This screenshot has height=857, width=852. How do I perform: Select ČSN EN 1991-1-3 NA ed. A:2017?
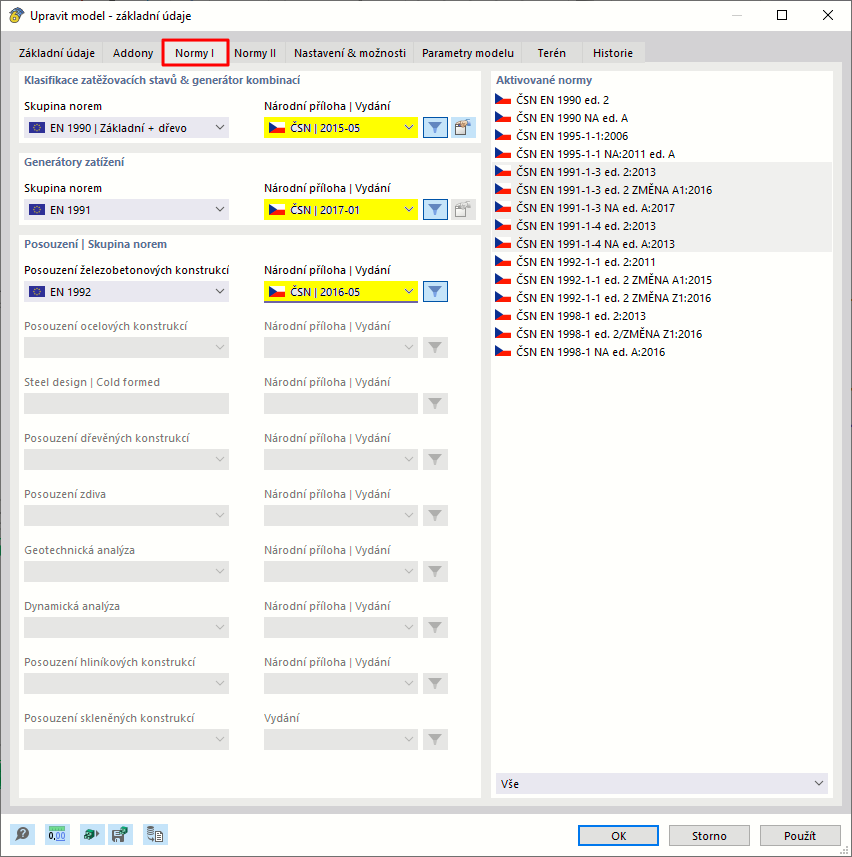point(662,208)
